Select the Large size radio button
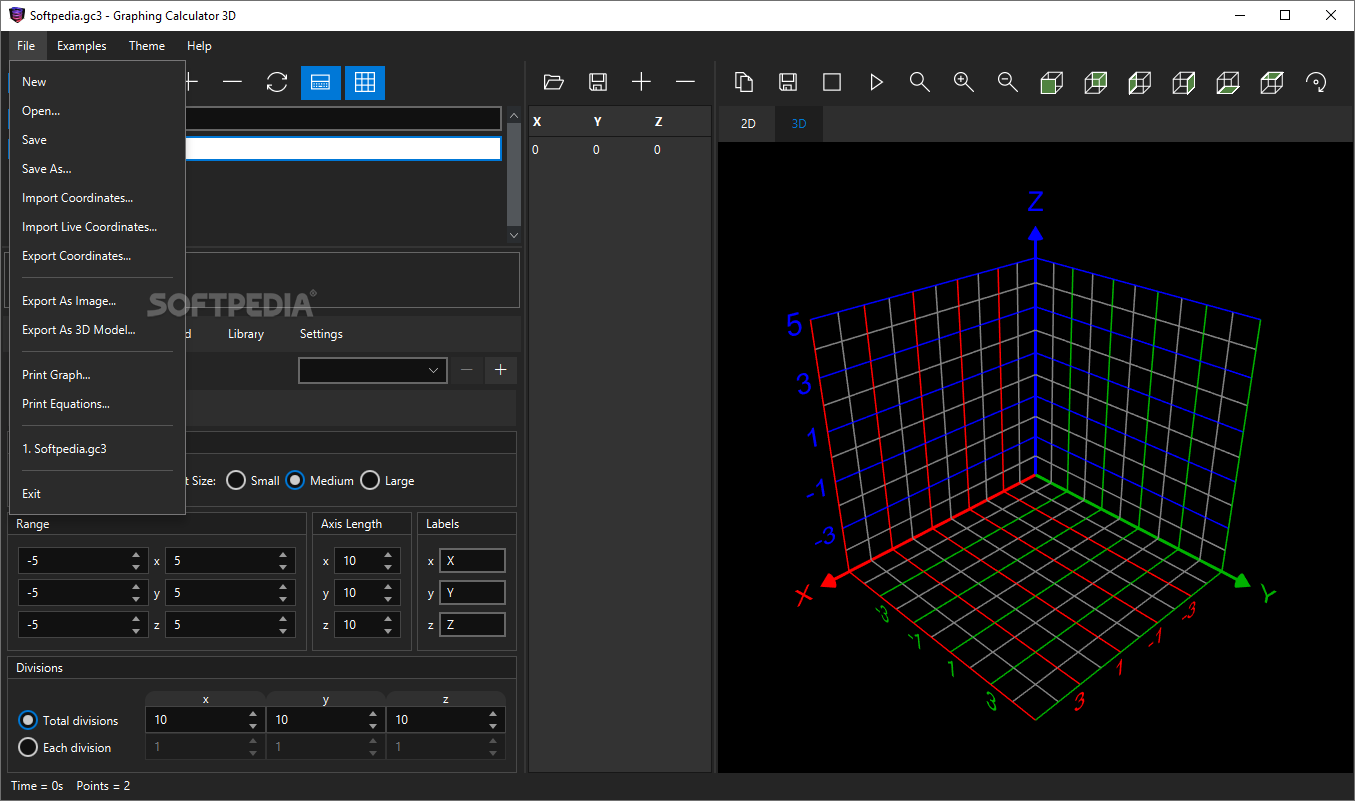The height and width of the screenshot is (801, 1355). click(x=370, y=481)
